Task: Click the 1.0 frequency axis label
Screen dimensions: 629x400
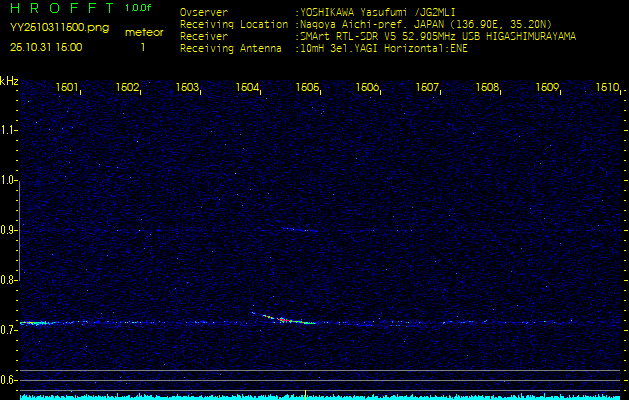Action: point(9,181)
